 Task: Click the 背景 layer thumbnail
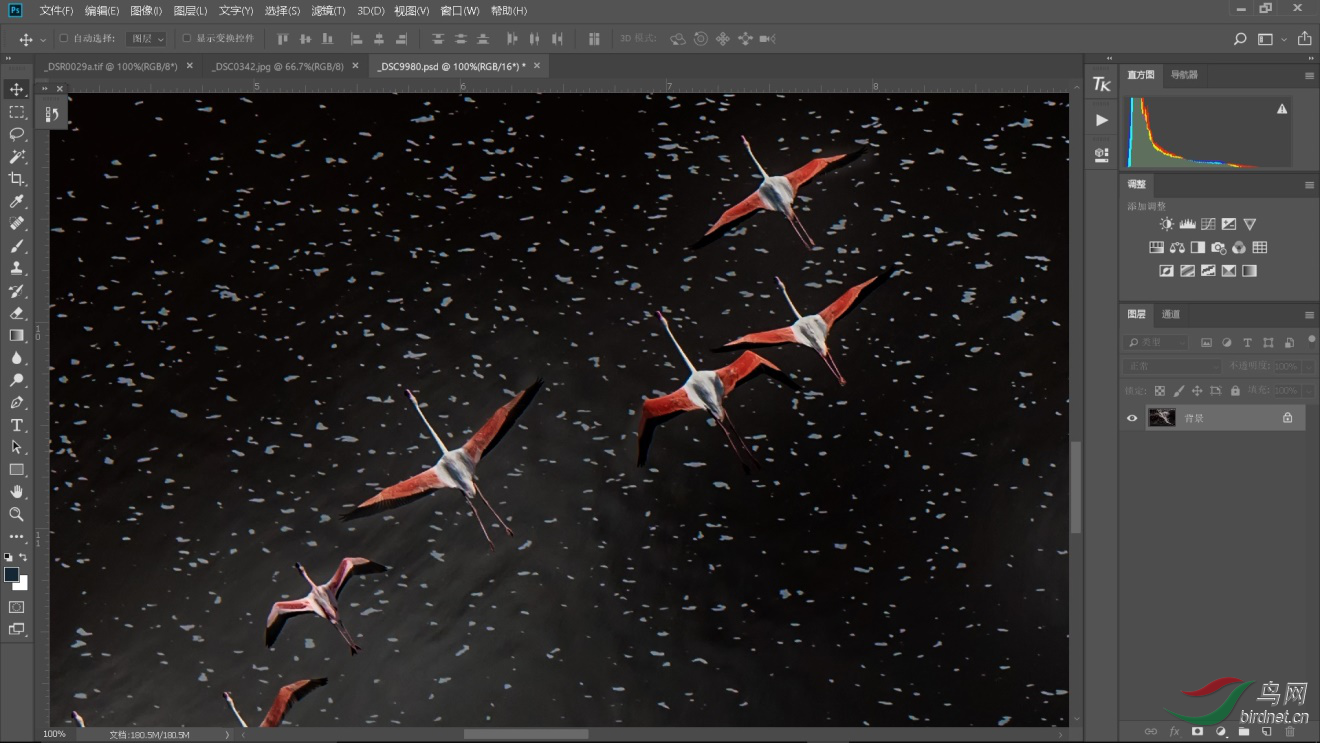1162,418
